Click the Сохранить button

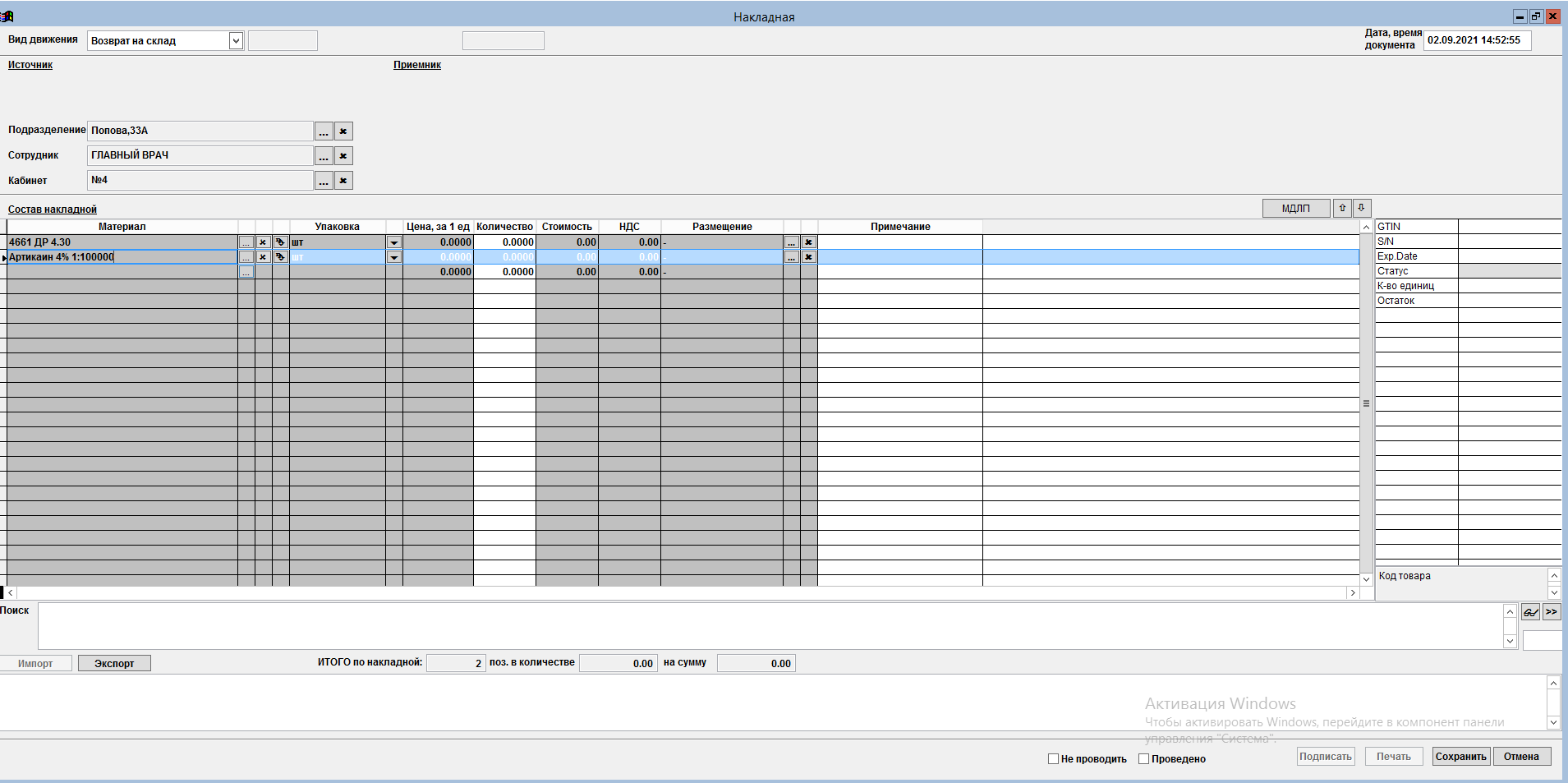coord(1460,757)
